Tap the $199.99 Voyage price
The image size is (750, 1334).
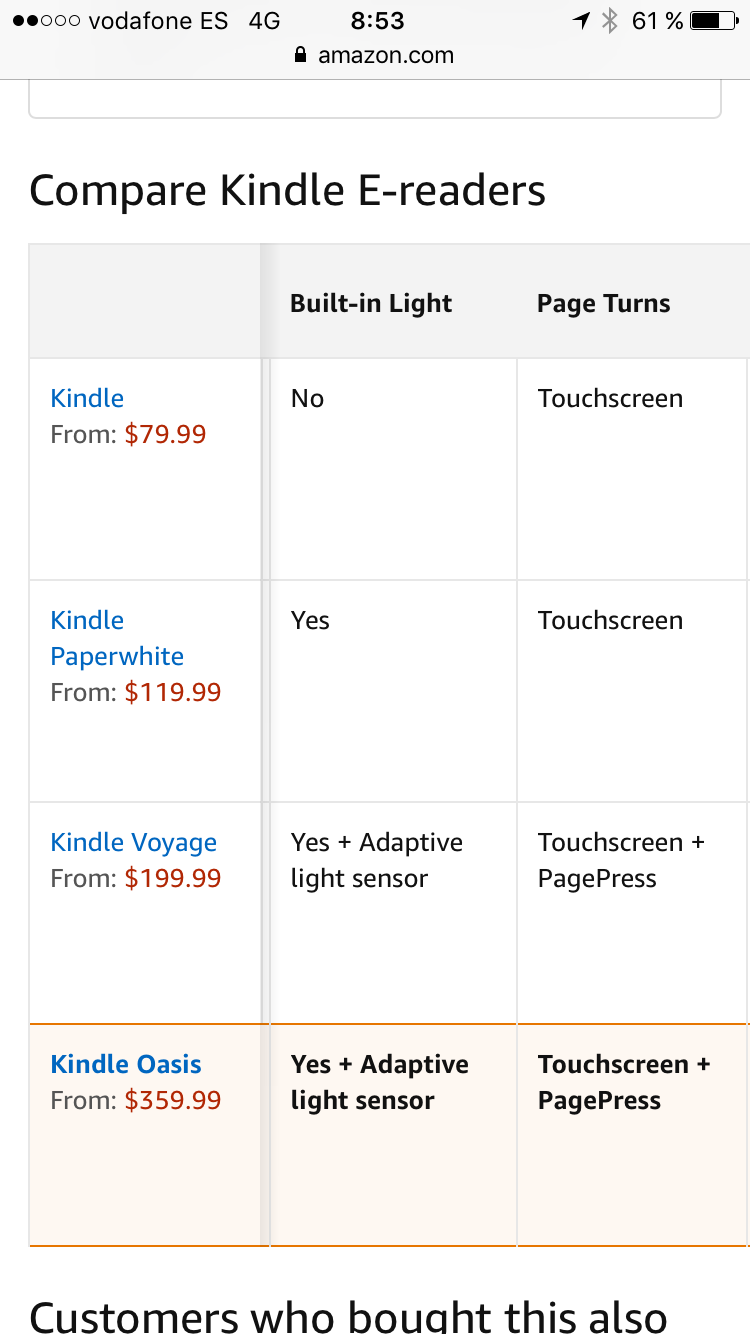[173, 878]
